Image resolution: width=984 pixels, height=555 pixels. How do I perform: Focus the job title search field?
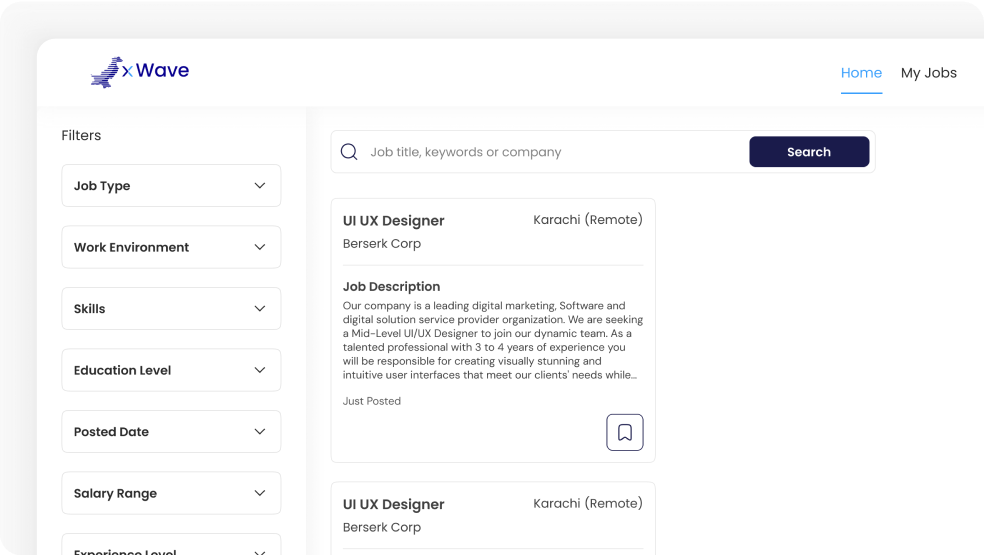pyautogui.click(x=550, y=152)
